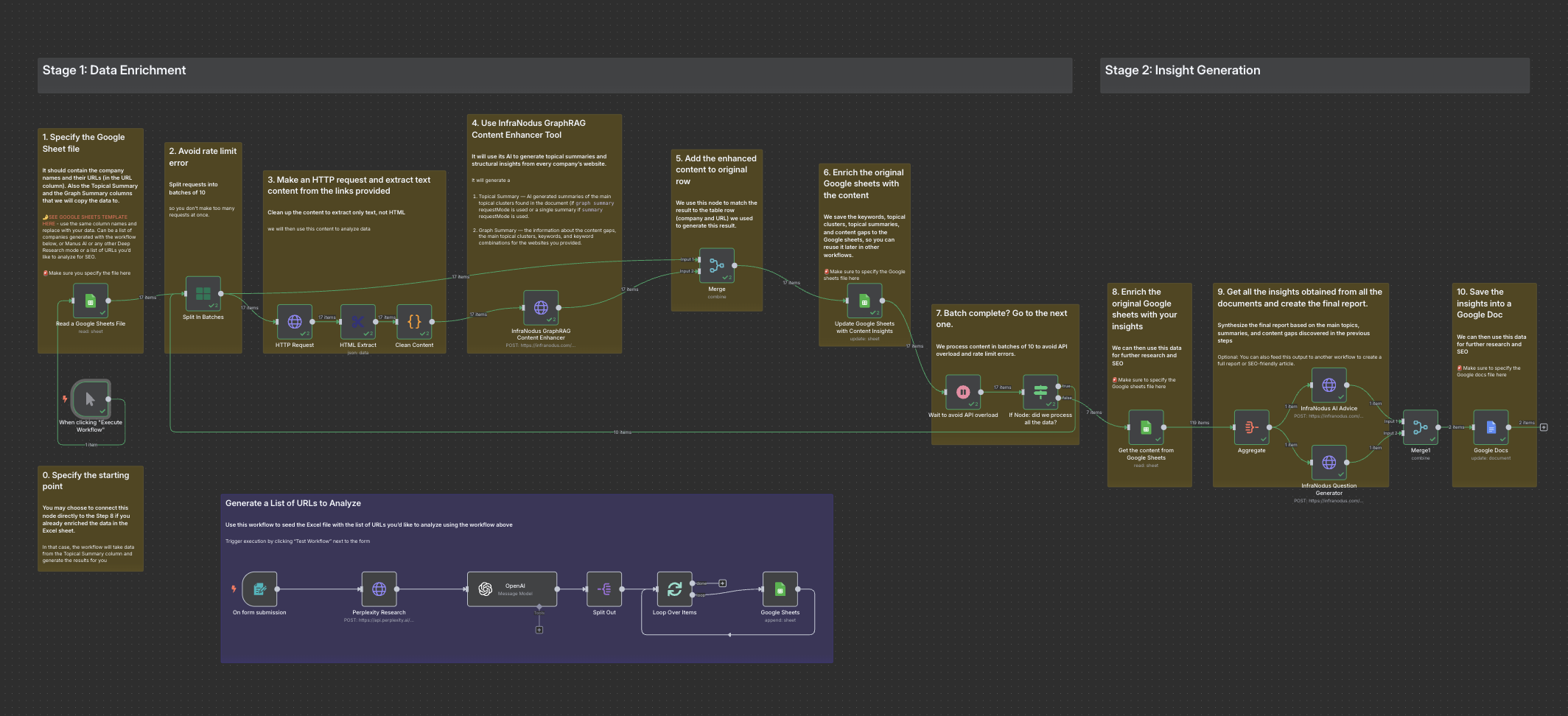Click '6. Enrich the original Google sheets' note title

[864, 183]
